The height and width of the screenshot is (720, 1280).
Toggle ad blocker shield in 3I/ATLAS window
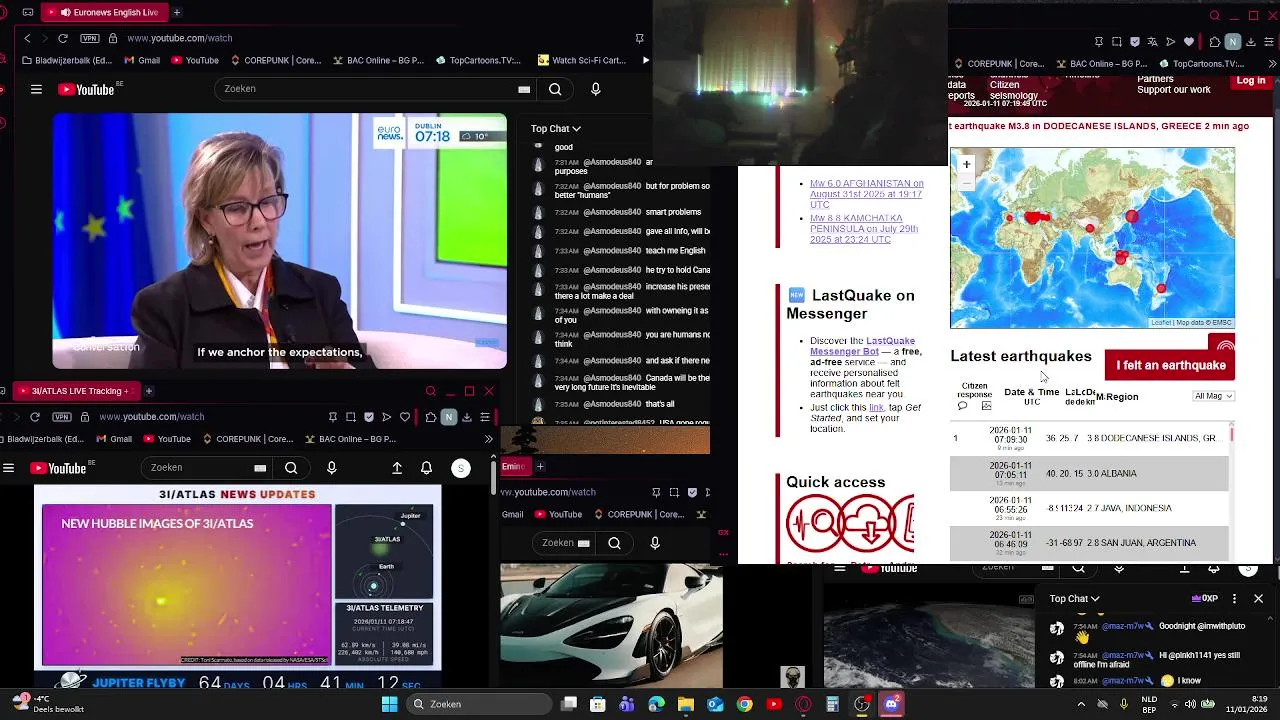click(369, 417)
